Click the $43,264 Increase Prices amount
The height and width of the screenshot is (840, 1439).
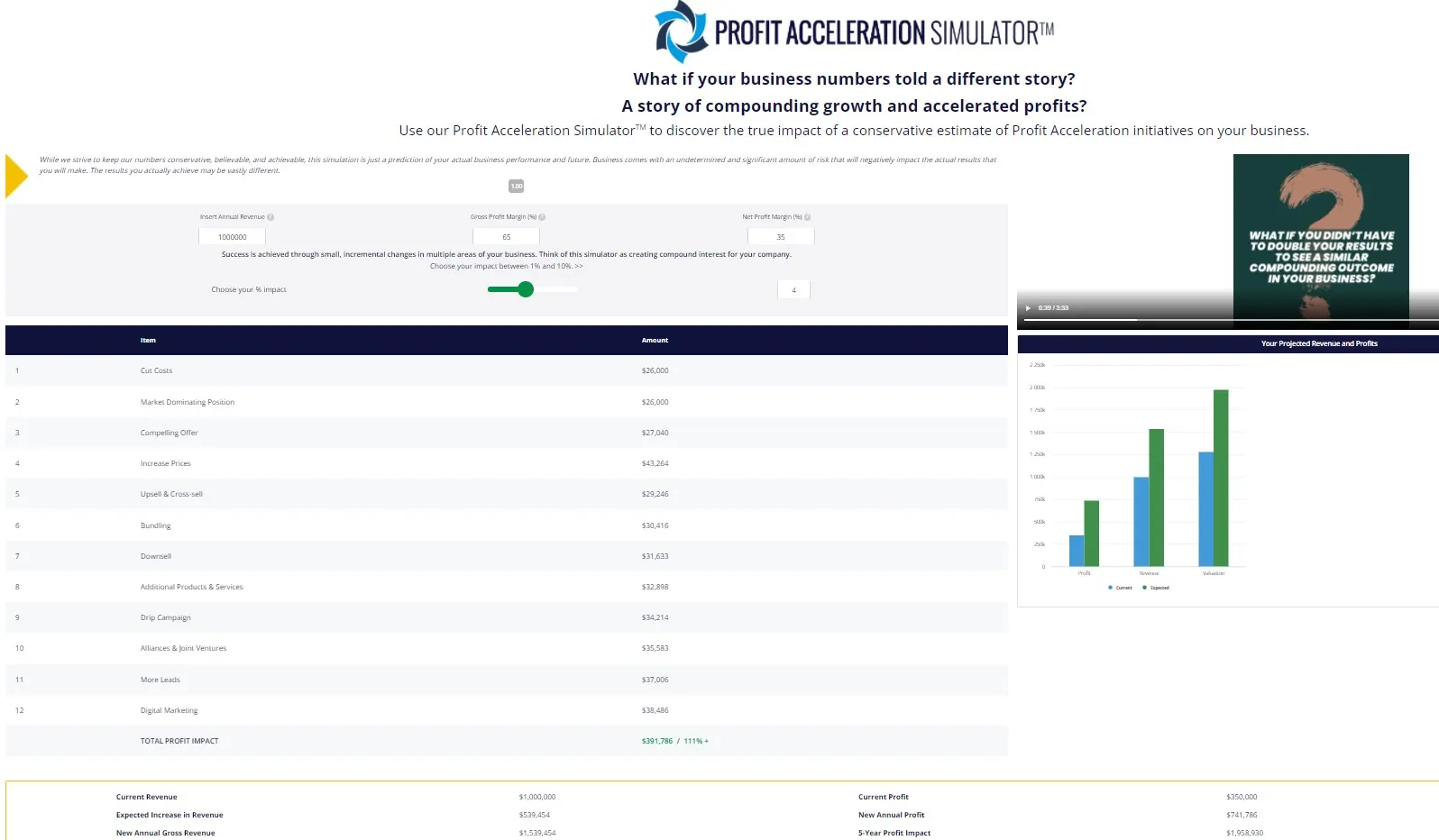(655, 463)
